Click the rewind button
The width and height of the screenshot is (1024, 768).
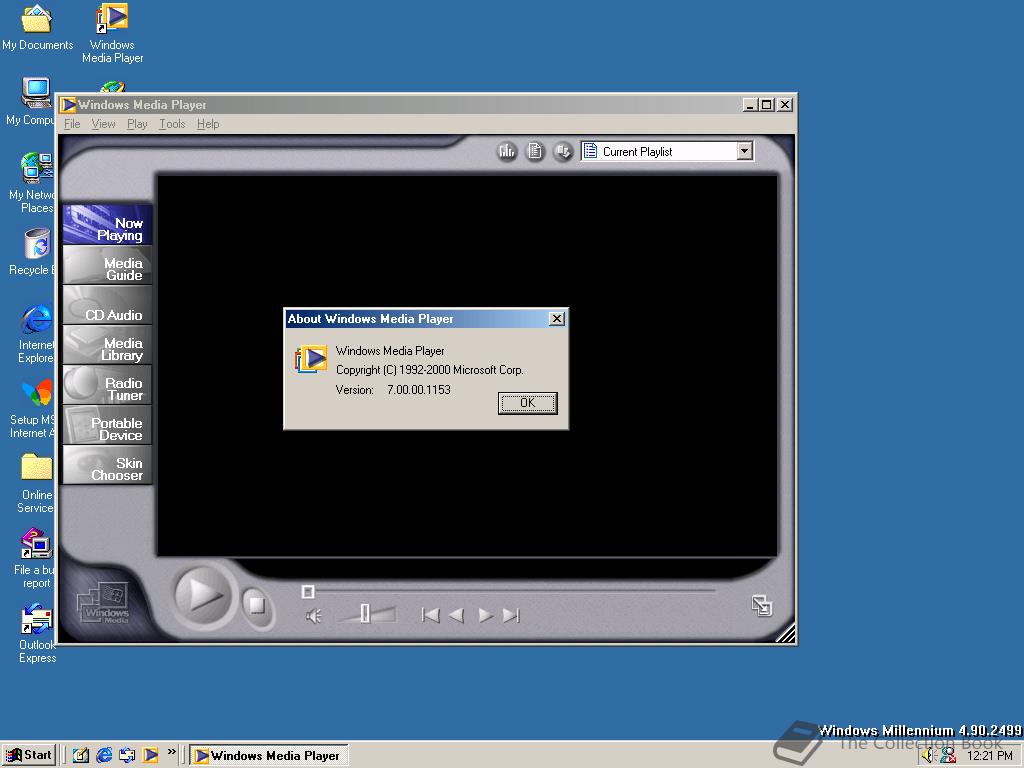pyautogui.click(x=456, y=615)
